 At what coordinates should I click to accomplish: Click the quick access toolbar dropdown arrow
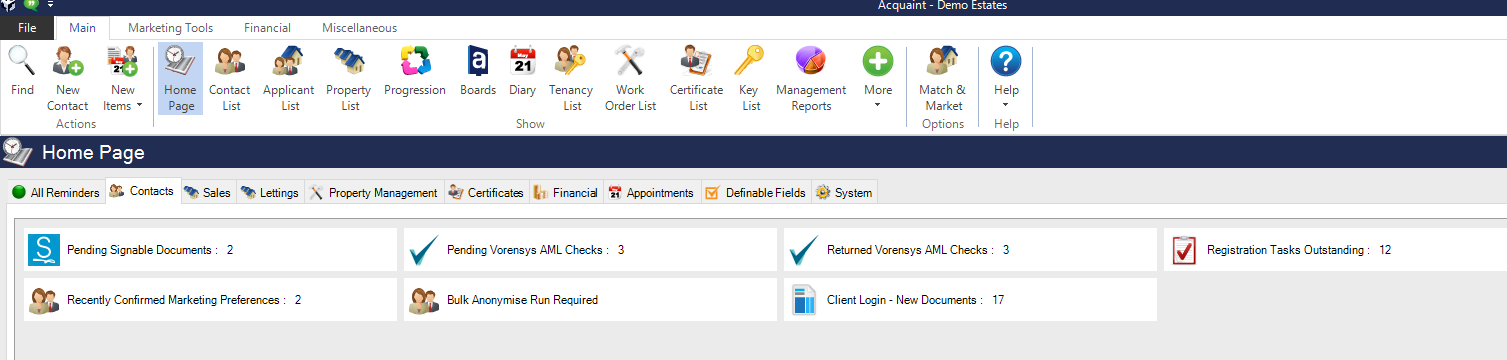(x=51, y=5)
